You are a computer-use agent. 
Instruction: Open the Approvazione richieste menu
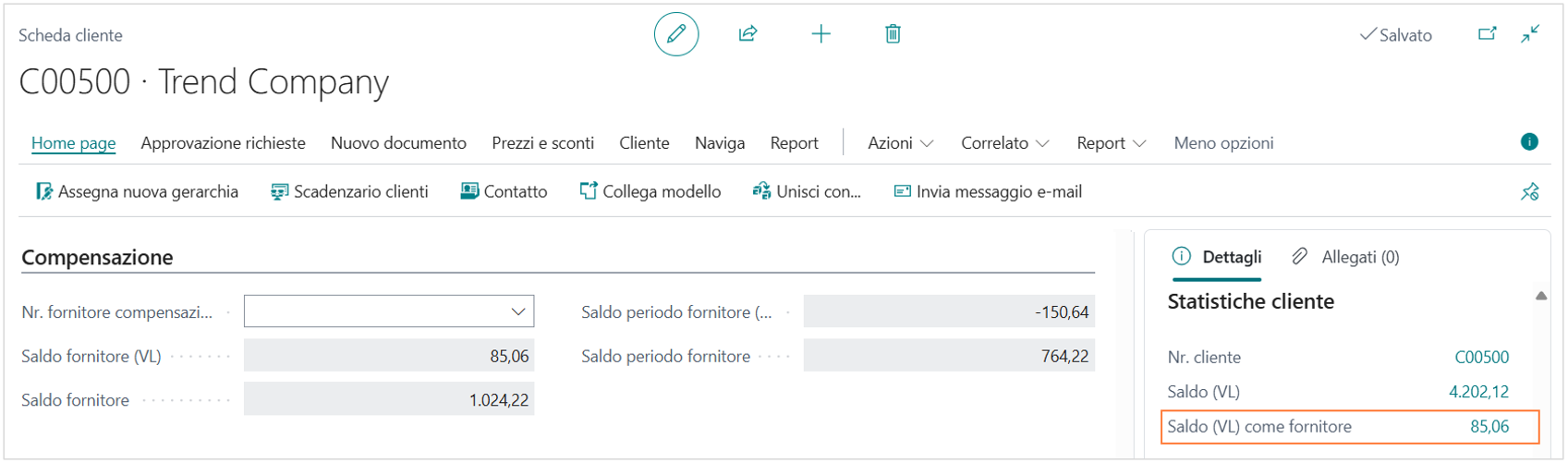click(x=223, y=143)
